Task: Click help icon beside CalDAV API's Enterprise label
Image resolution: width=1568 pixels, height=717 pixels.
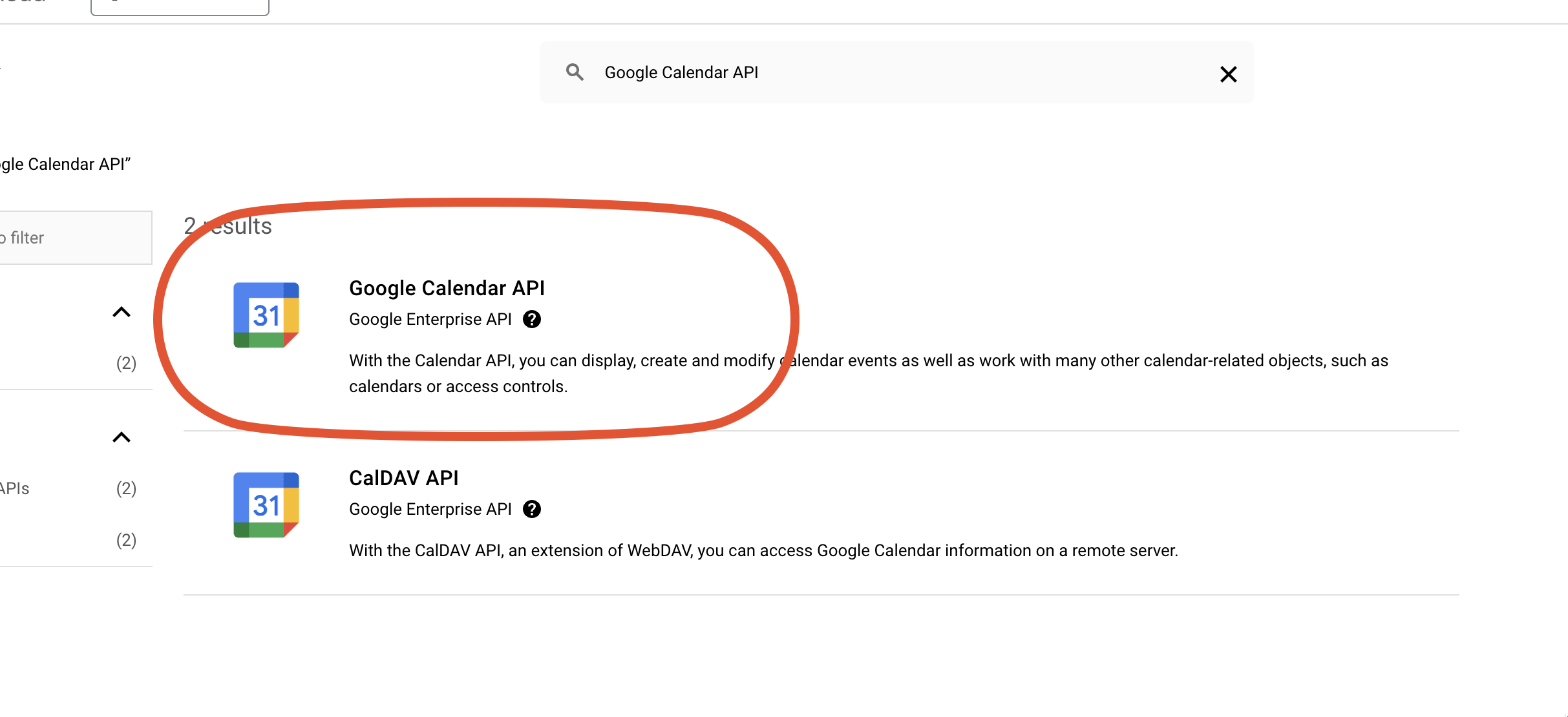Action: 532,509
